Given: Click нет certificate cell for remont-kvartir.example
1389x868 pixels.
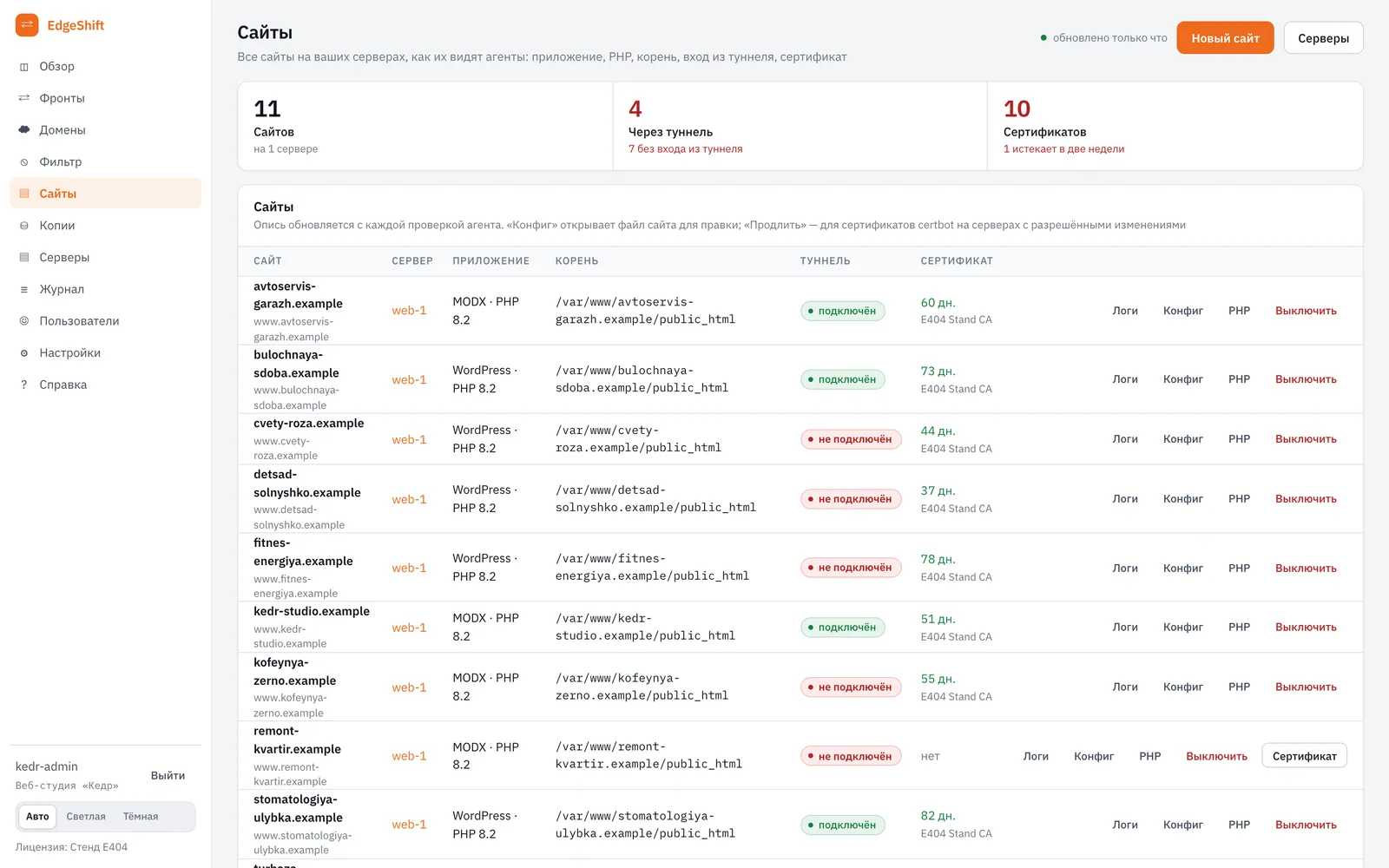Looking at the screenshot, I should pos(930,757).
